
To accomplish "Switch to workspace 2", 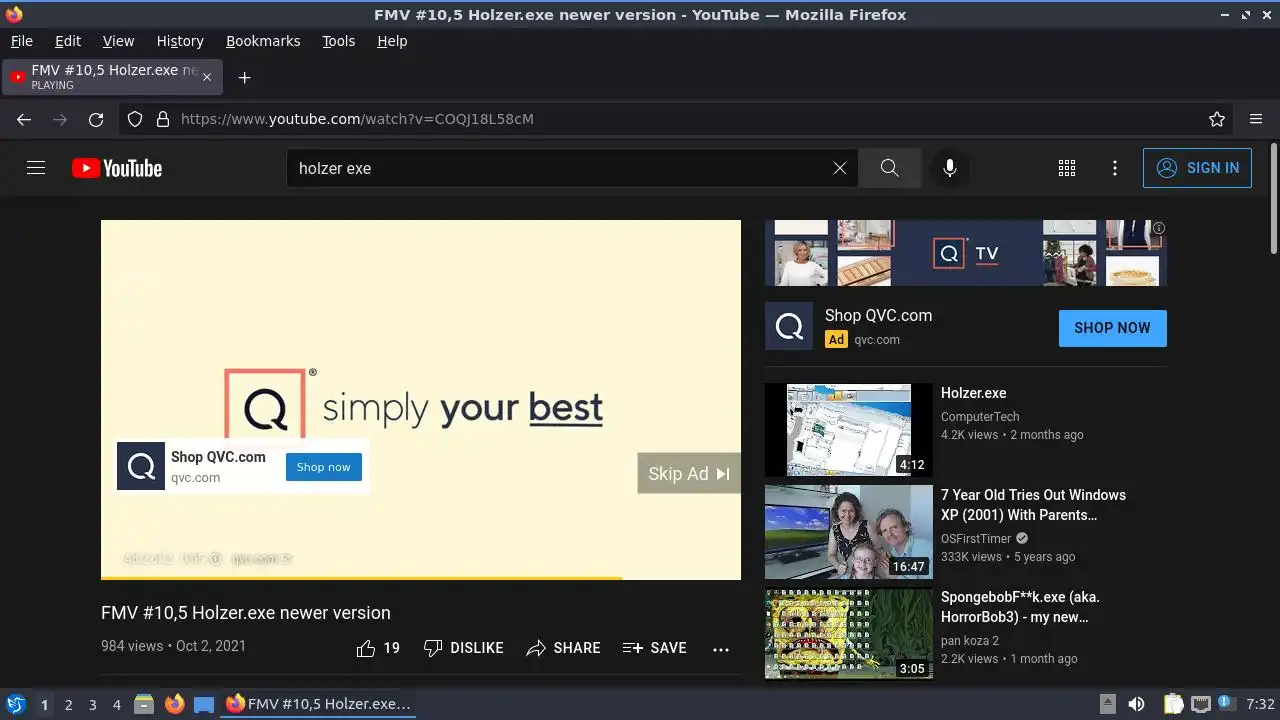I will click(x=69, y=705).
